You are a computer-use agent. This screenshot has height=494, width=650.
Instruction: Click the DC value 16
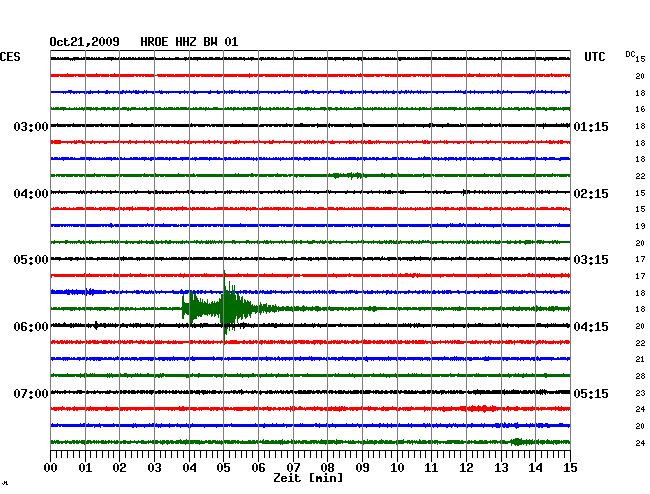640,109
